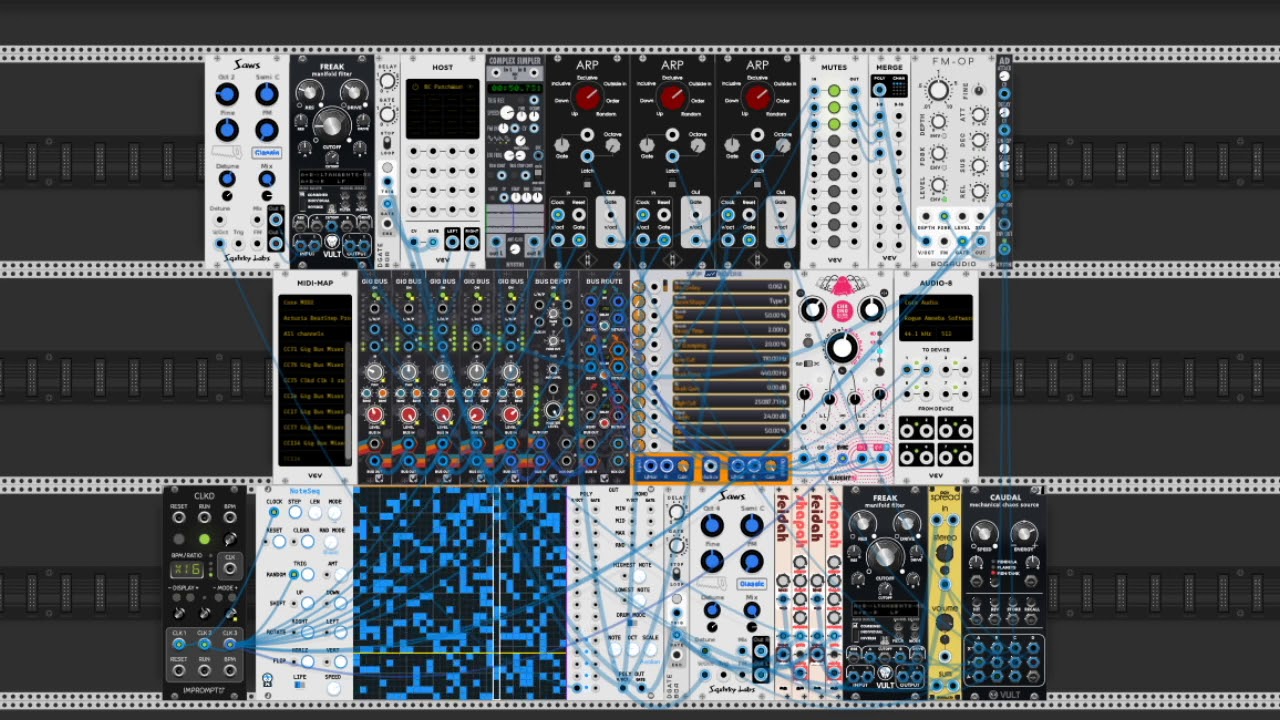The width and height of the screenshot is (1280, 720).
Task: Toggle the ON button of the first GIG BUS
Action: click(374, 296)
